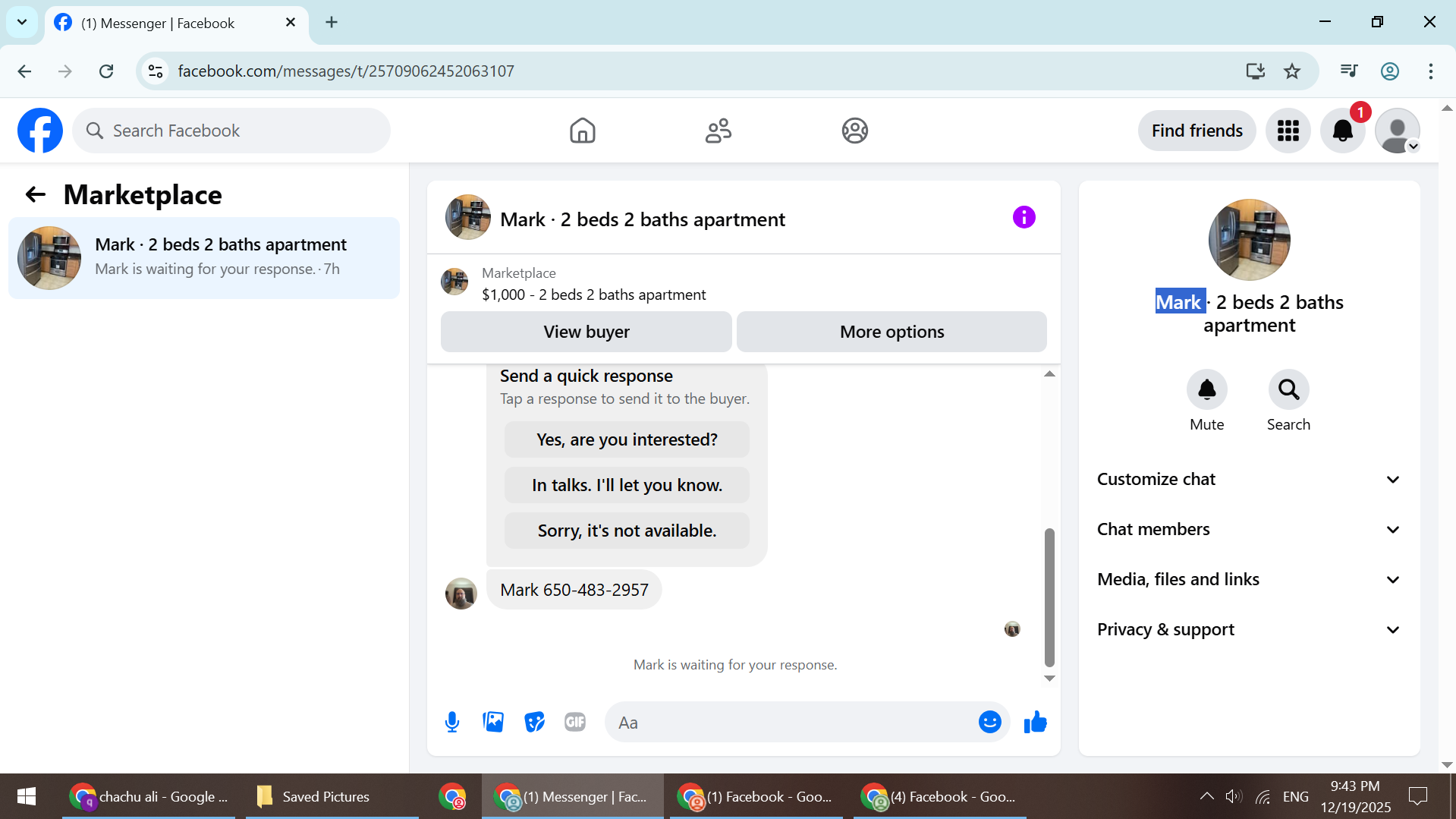Open conversation information purple icon
Screen dimensions: 1456x819
coord(1024,218)
